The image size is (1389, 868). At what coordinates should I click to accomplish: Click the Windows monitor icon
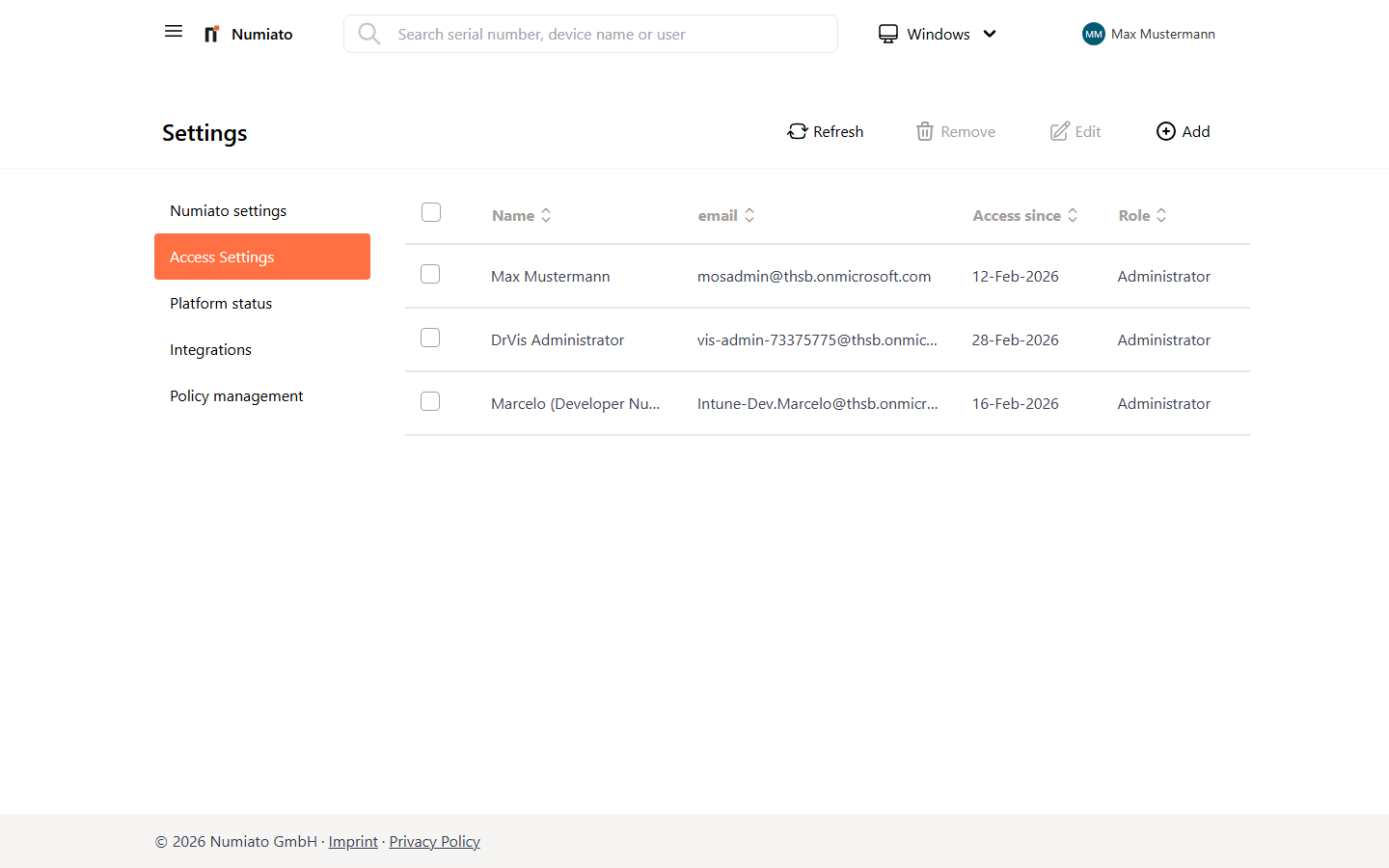point(887,33)
